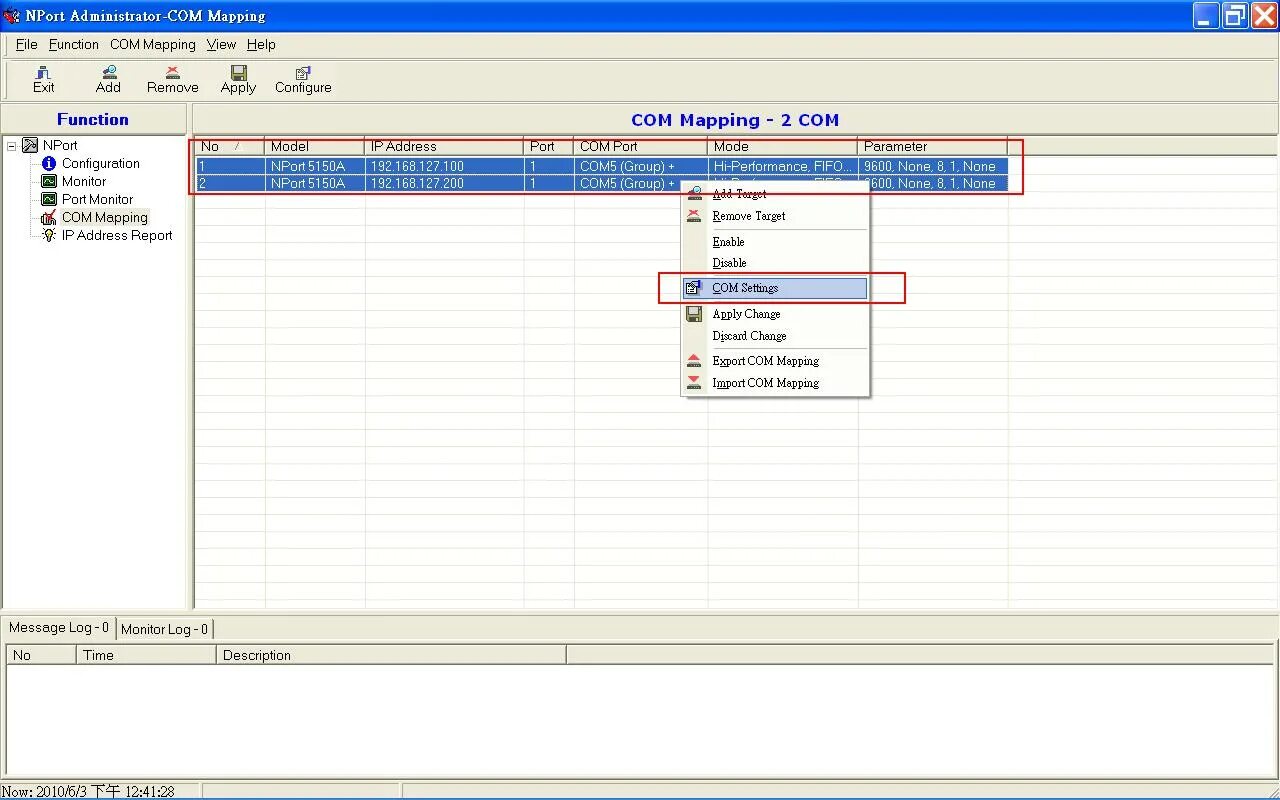Click the Description column header in log

coord(391,655)
